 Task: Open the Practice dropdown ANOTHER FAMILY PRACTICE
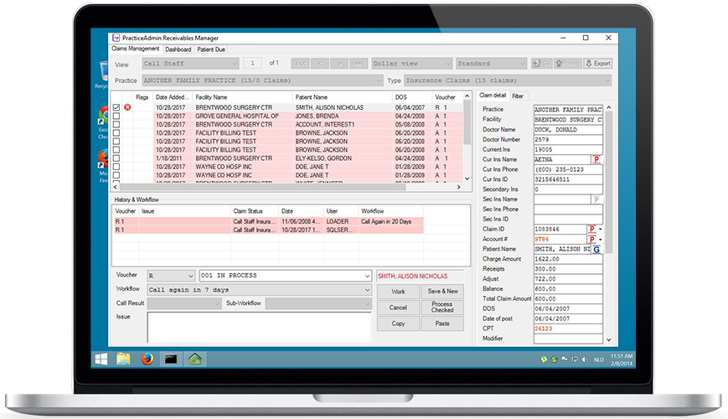(262, 80)
